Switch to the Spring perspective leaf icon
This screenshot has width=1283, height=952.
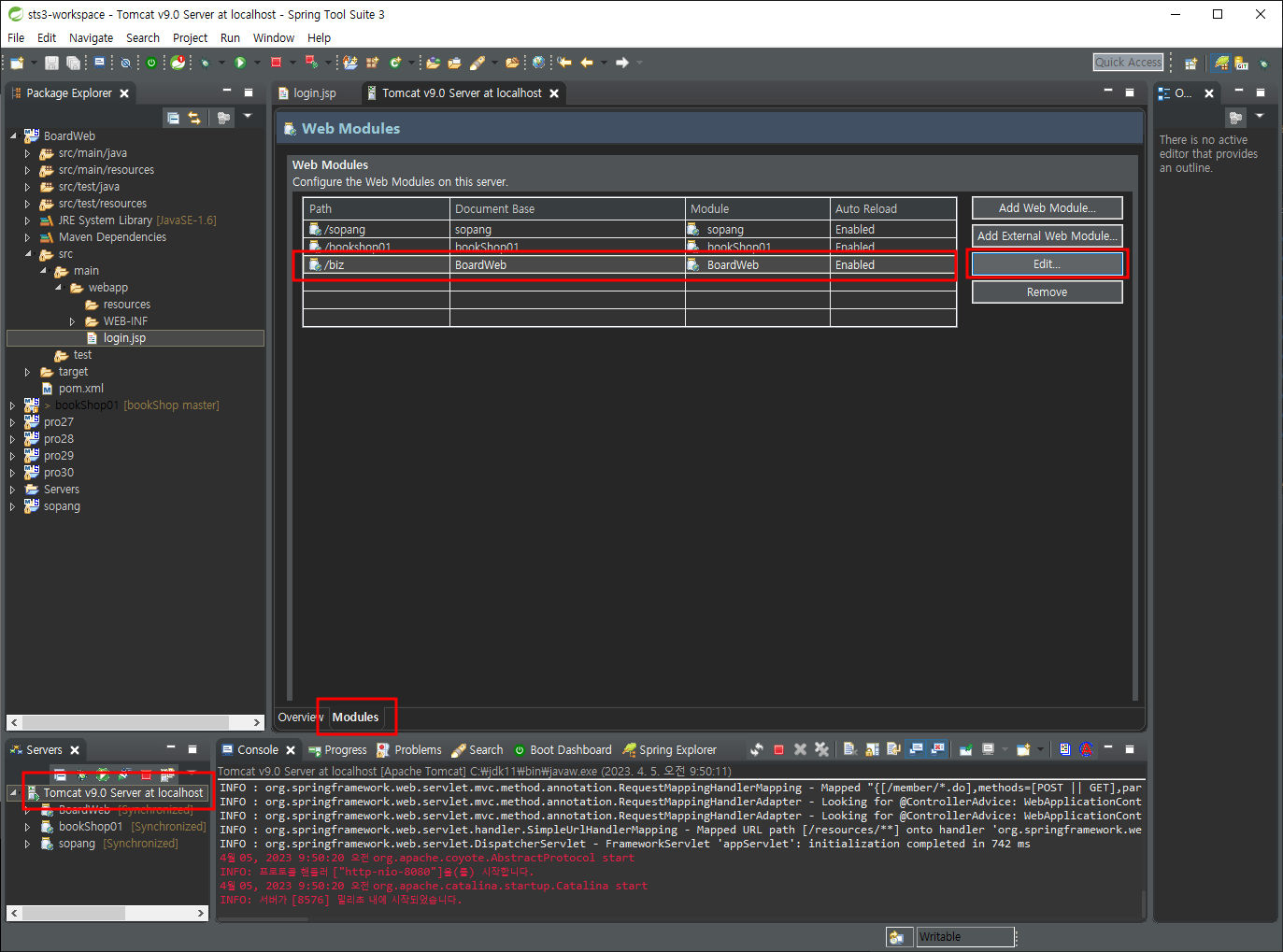pyautogui.click(x=1222, y=64)
